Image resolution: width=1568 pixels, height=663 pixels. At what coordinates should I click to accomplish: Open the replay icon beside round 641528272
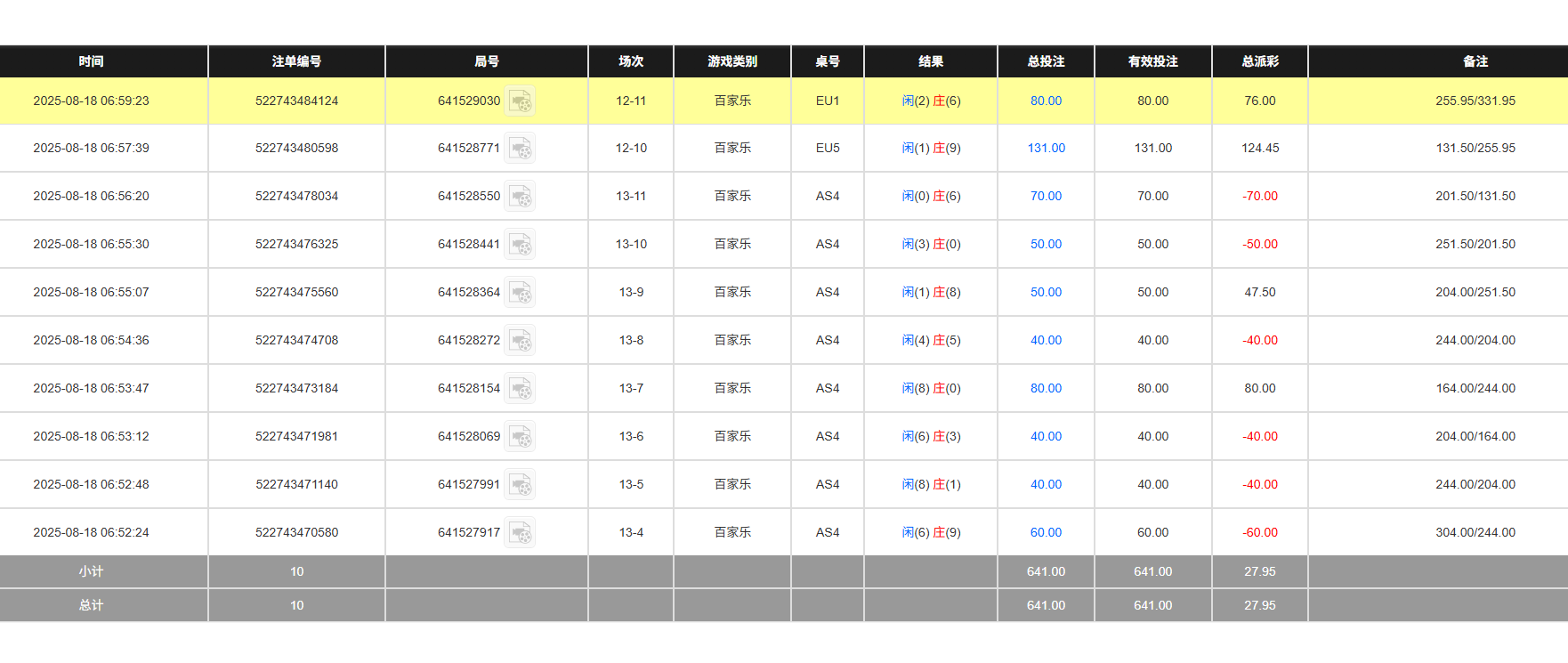coord(521,341)
